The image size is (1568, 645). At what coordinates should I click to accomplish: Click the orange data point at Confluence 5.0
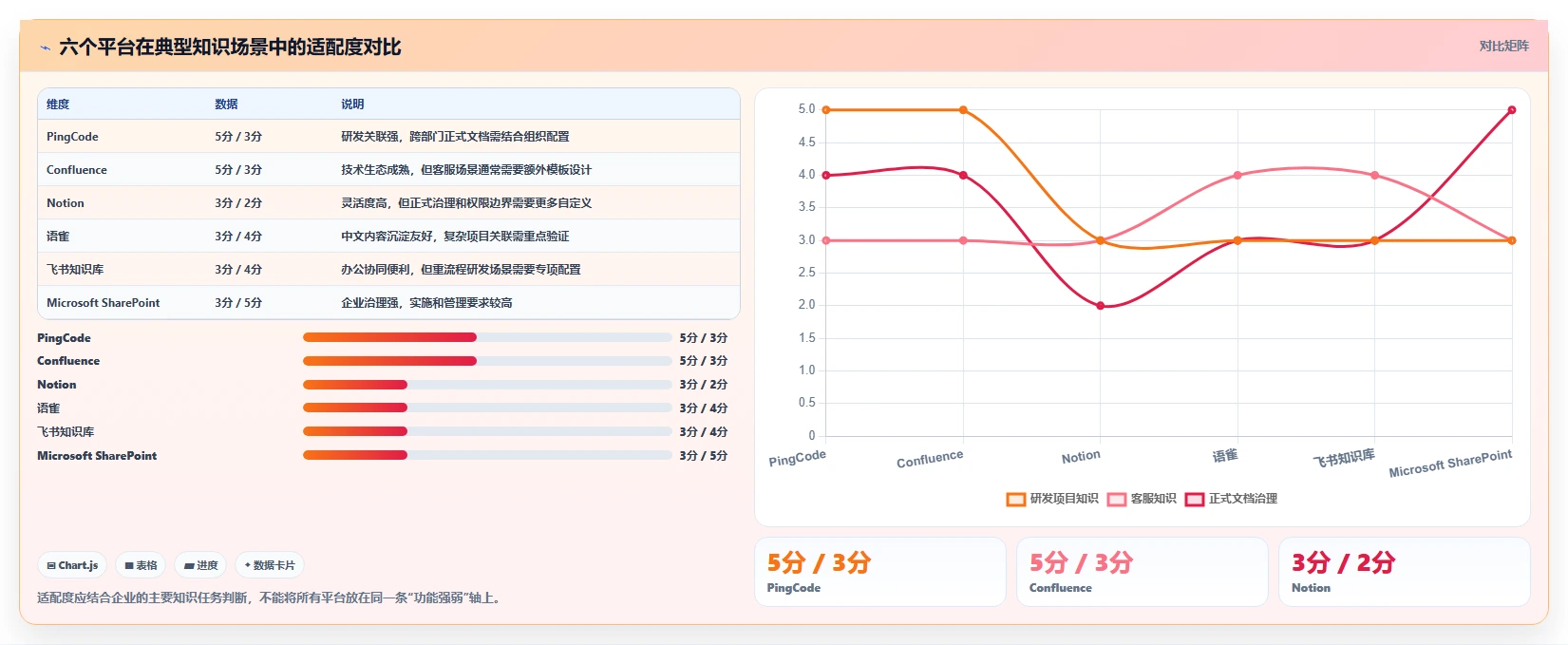pyautogui.click(x=963, y=110)
